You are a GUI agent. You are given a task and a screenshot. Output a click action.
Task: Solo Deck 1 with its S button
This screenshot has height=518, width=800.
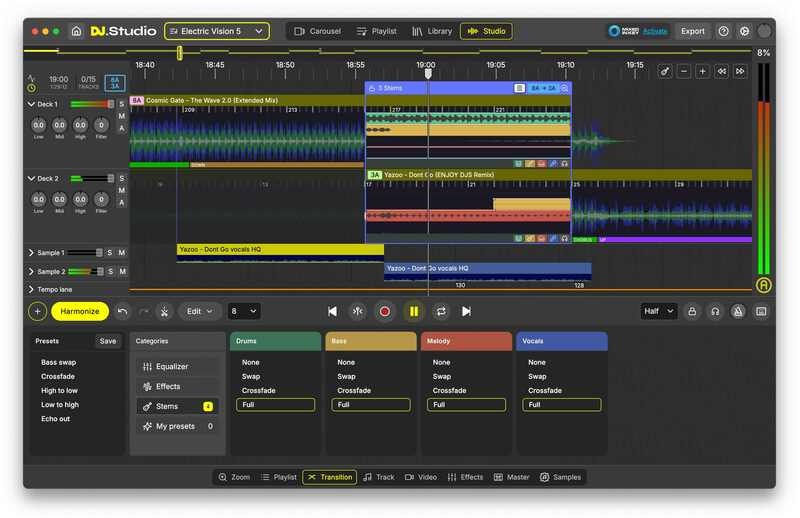click(x=122, y=104)
